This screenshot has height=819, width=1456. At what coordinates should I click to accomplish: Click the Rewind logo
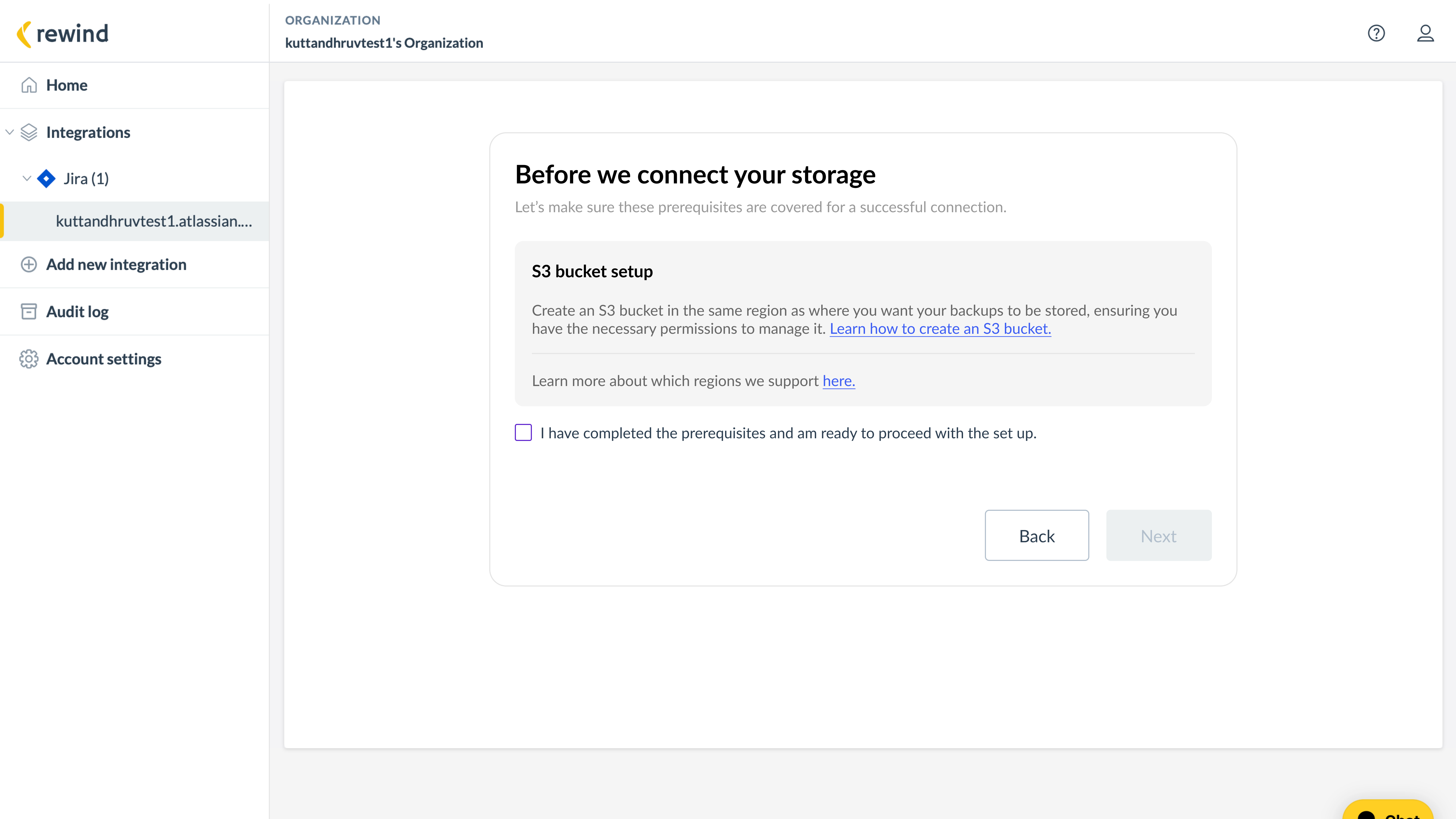tap(63, 34)
